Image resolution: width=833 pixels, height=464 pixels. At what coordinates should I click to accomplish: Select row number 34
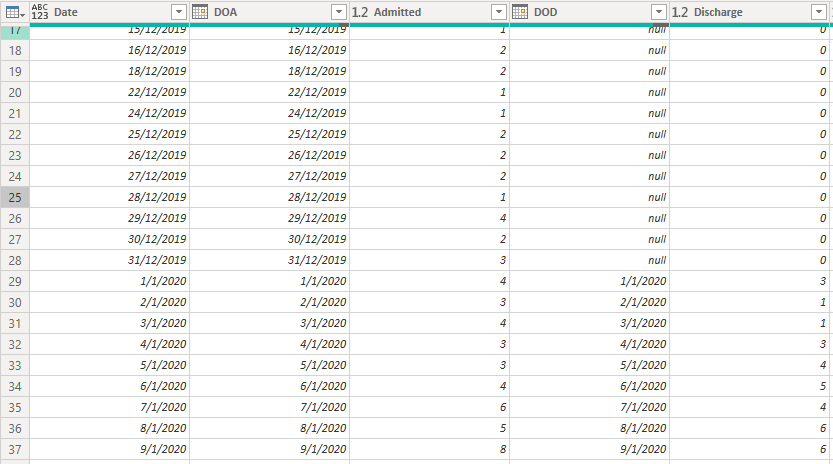click(x=15, y=386)
